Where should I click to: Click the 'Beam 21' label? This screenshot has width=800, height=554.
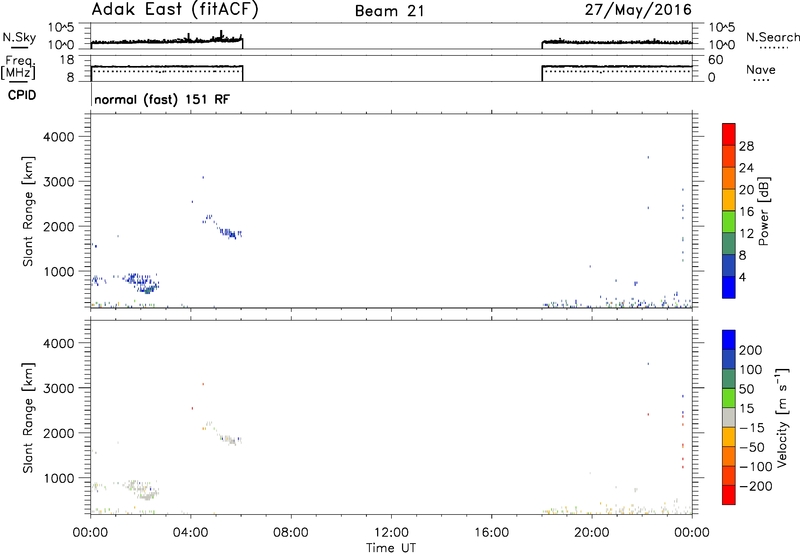tap(390, 11)
